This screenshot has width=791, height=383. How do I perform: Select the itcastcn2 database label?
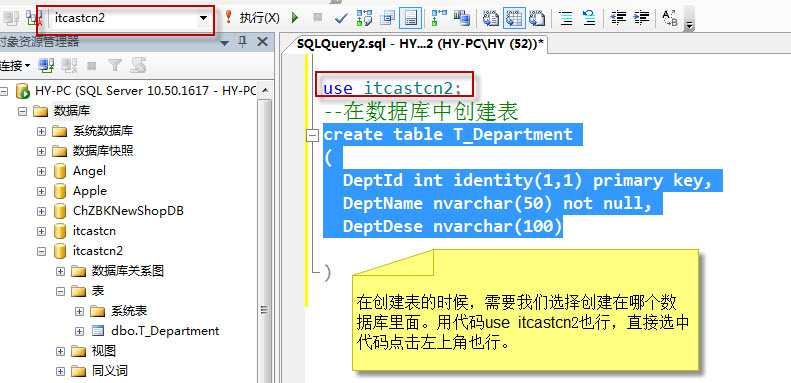pyautogui.click(x=98, y=251)
